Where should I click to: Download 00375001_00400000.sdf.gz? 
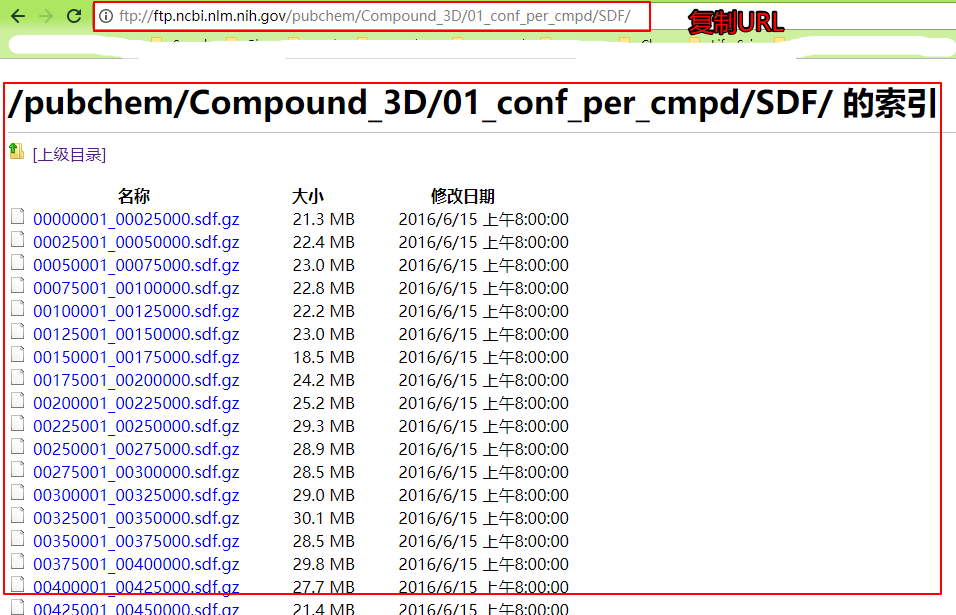coord(136,564)
